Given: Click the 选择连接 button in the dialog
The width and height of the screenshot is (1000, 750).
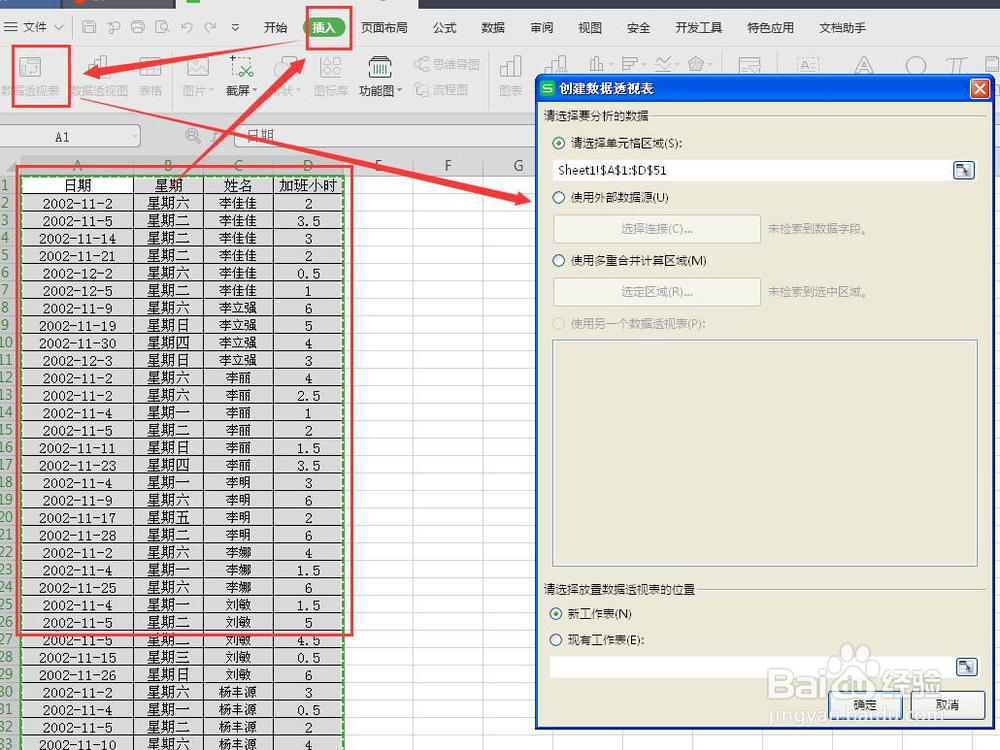Looking at the screenshot, I should coord(656,228).
